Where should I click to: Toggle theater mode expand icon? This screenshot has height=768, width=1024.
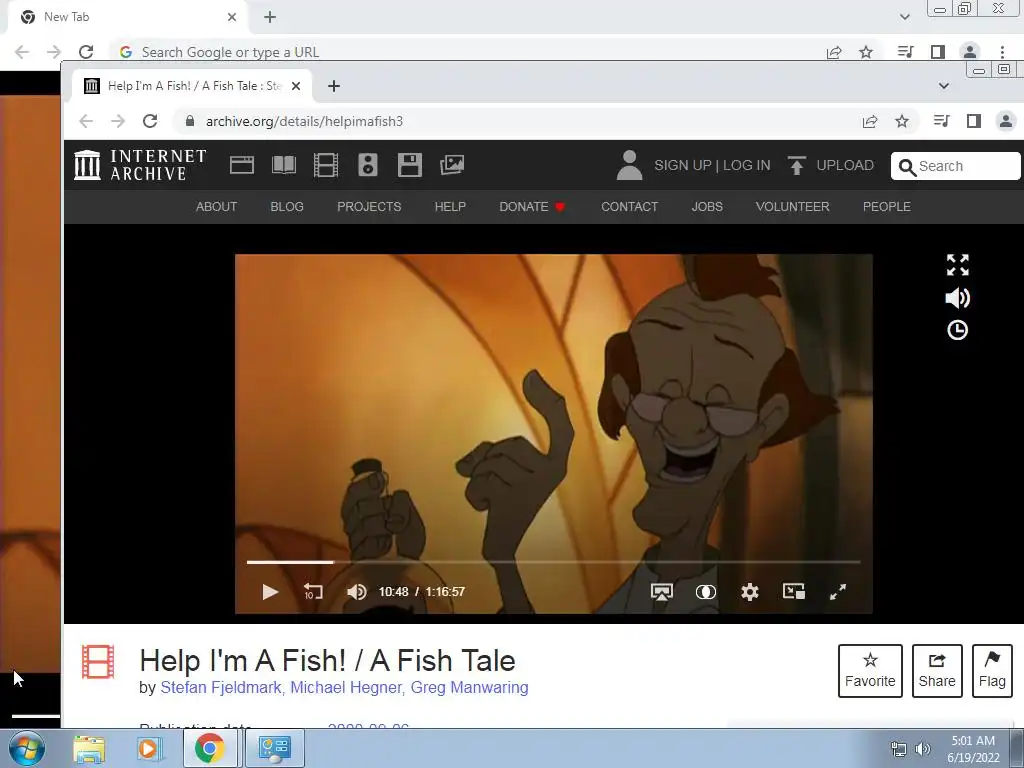957,265
